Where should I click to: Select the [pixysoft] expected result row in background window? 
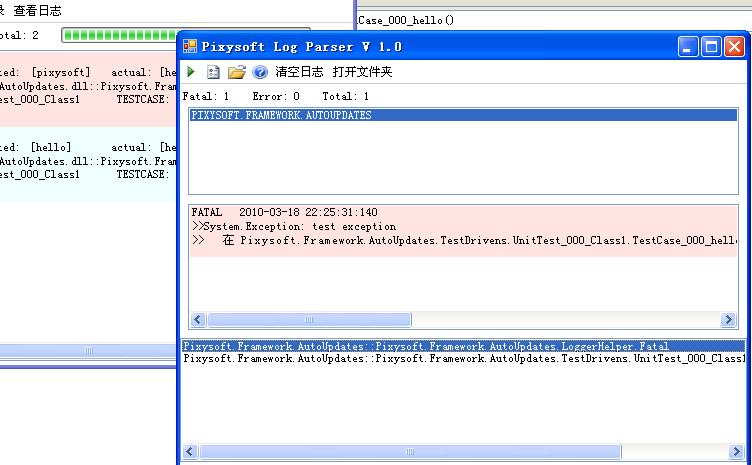88,89
